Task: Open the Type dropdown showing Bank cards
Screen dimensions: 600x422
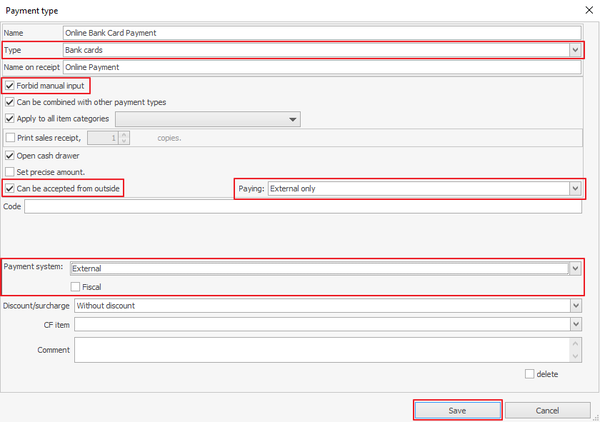Action: [575, 49]
